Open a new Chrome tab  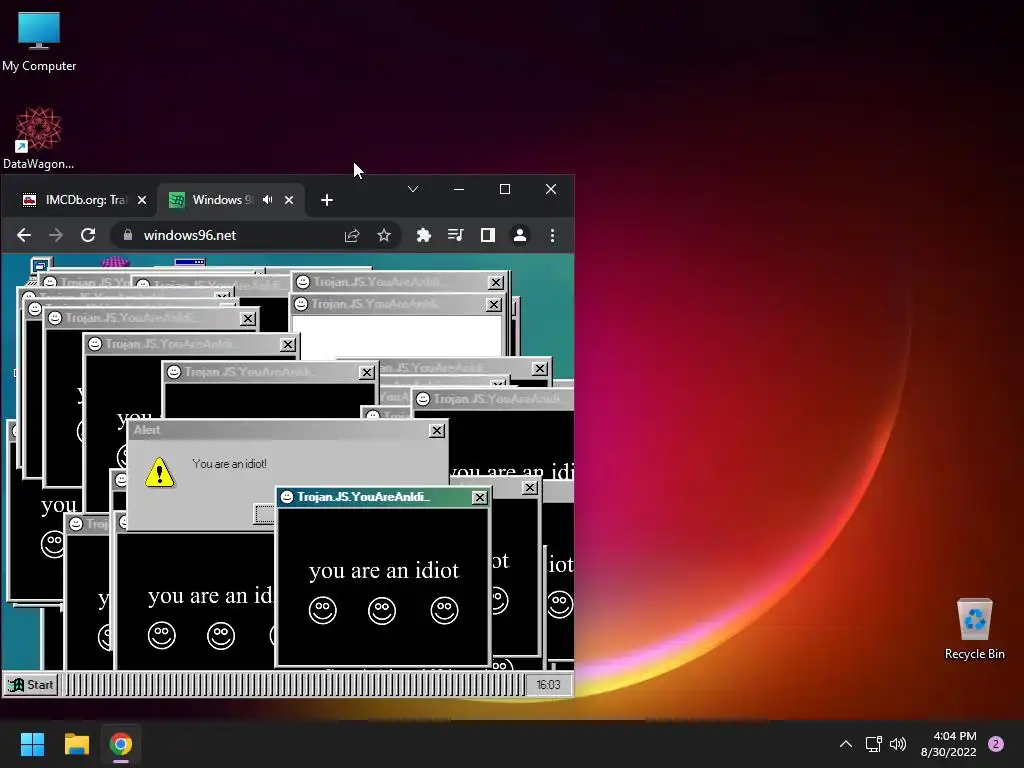327,200
